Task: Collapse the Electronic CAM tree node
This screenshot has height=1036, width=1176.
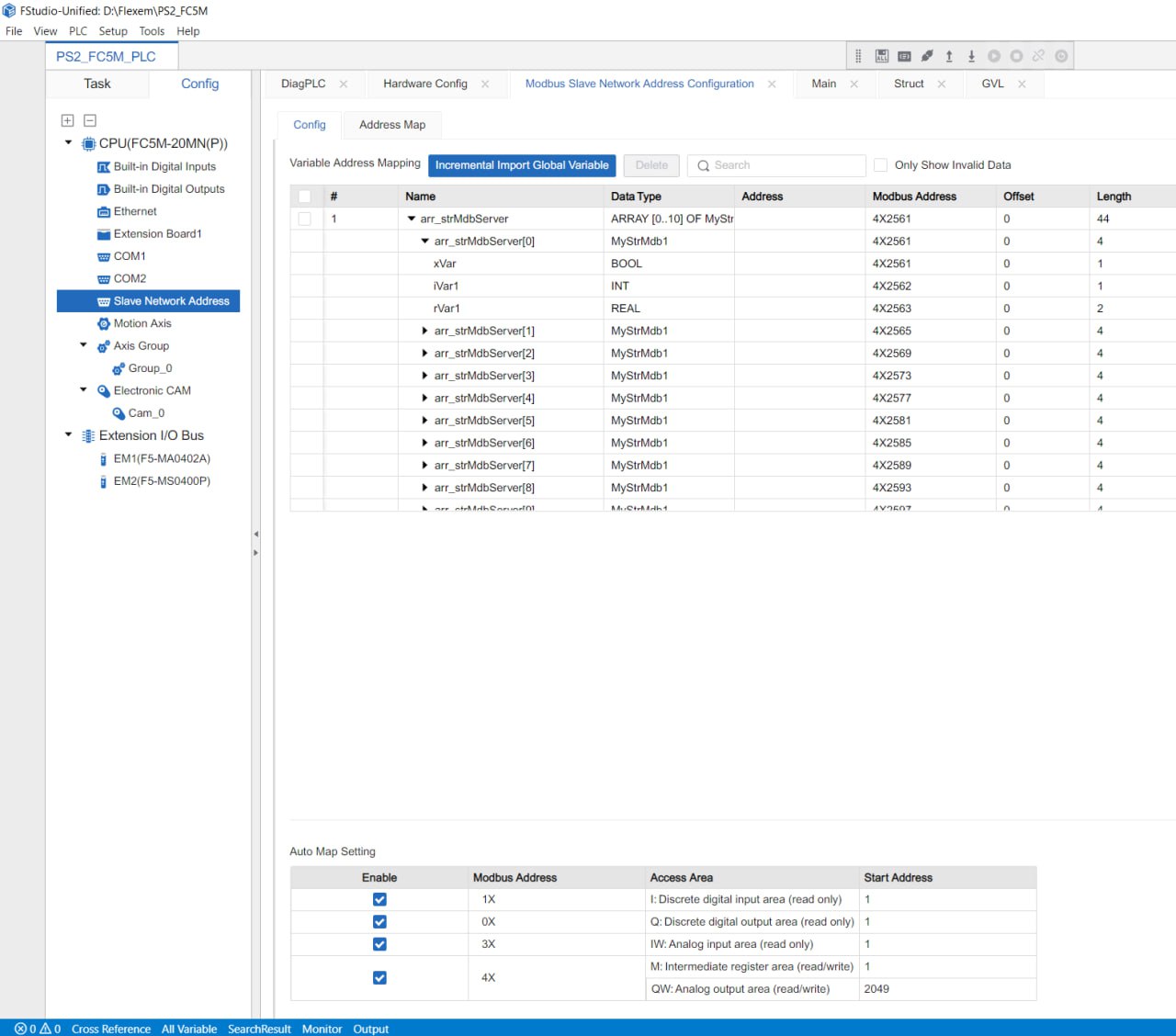Action: point(84,389)
